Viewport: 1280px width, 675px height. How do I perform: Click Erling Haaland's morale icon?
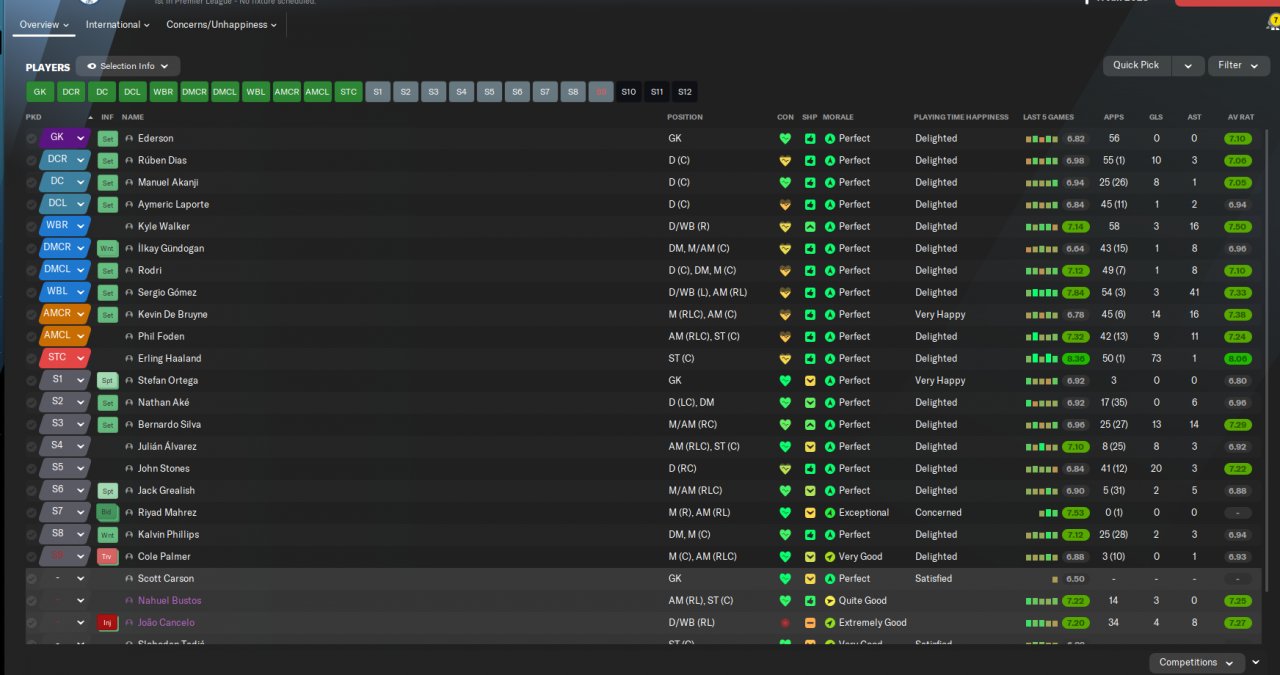[829, 358]
